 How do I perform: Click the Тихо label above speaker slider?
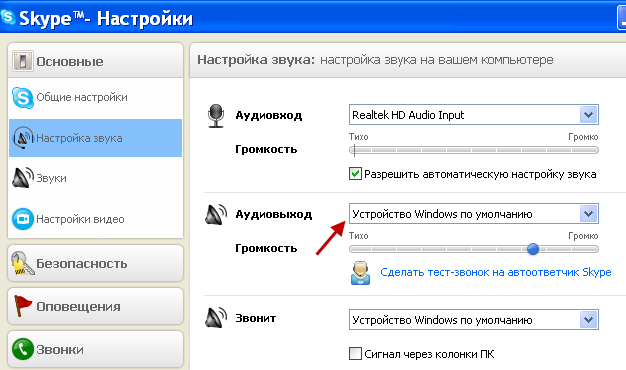click(x=359, y=236)
